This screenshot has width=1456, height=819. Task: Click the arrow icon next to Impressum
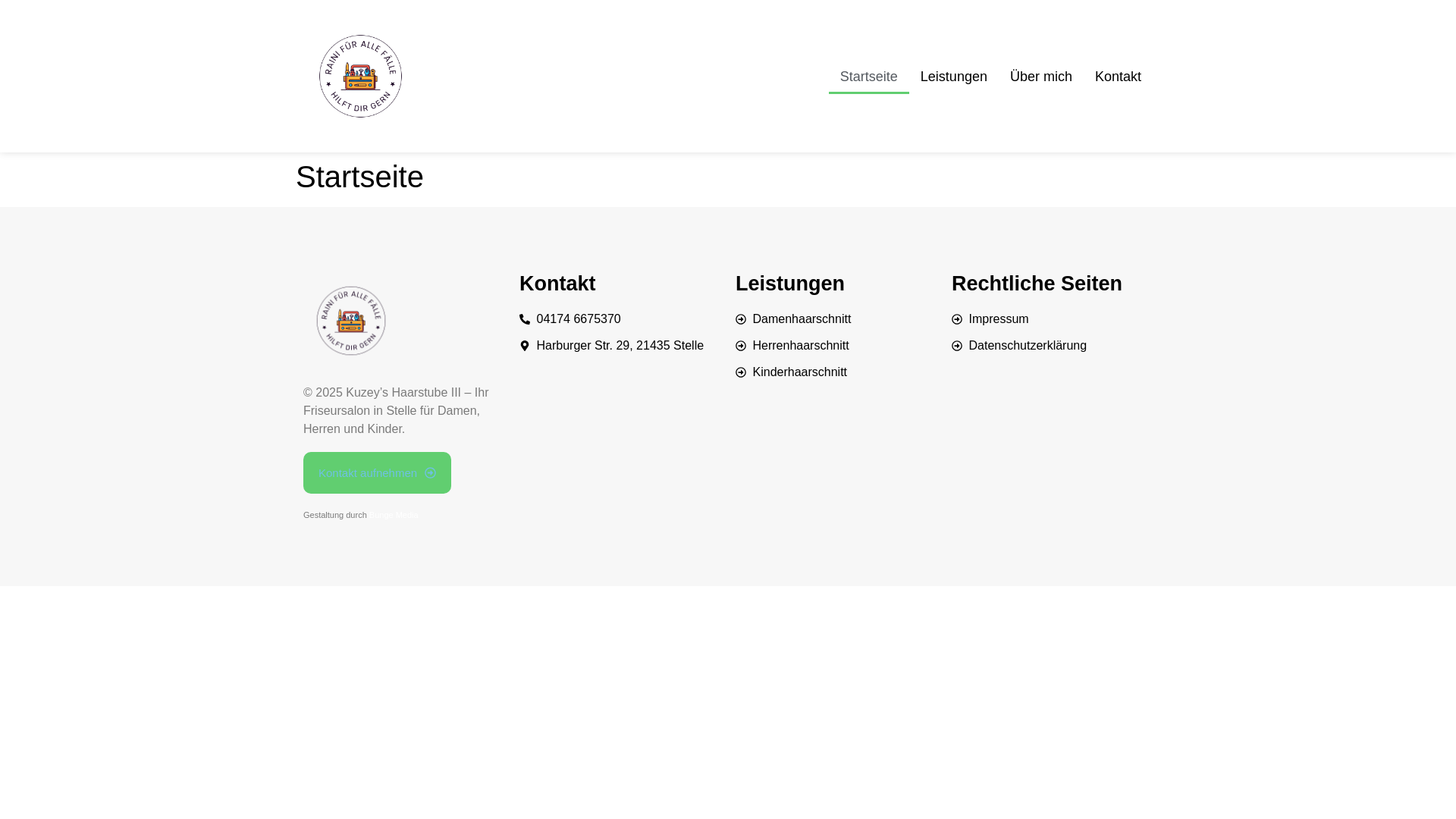[957, 319]
